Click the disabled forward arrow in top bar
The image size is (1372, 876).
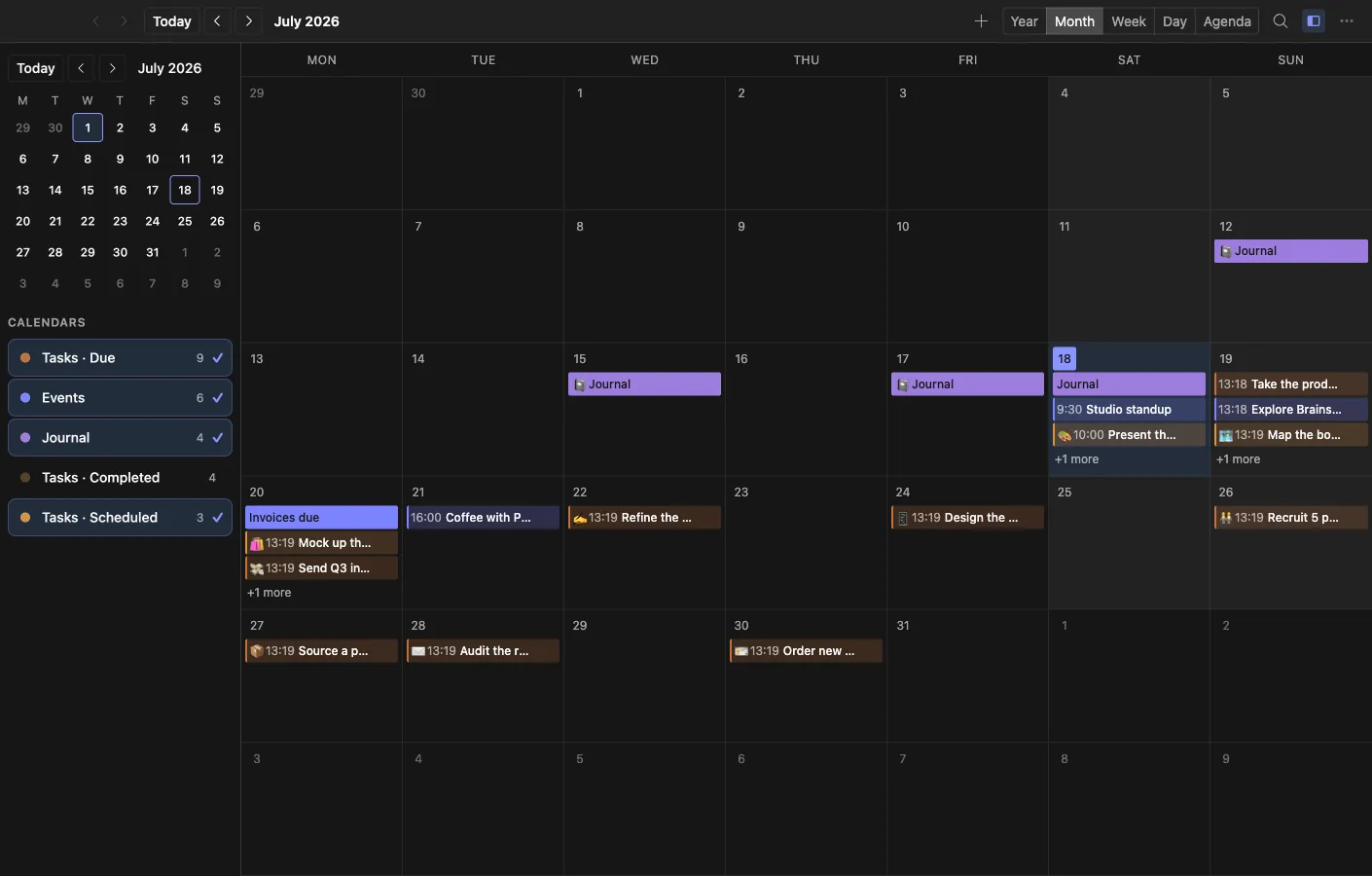124,21
